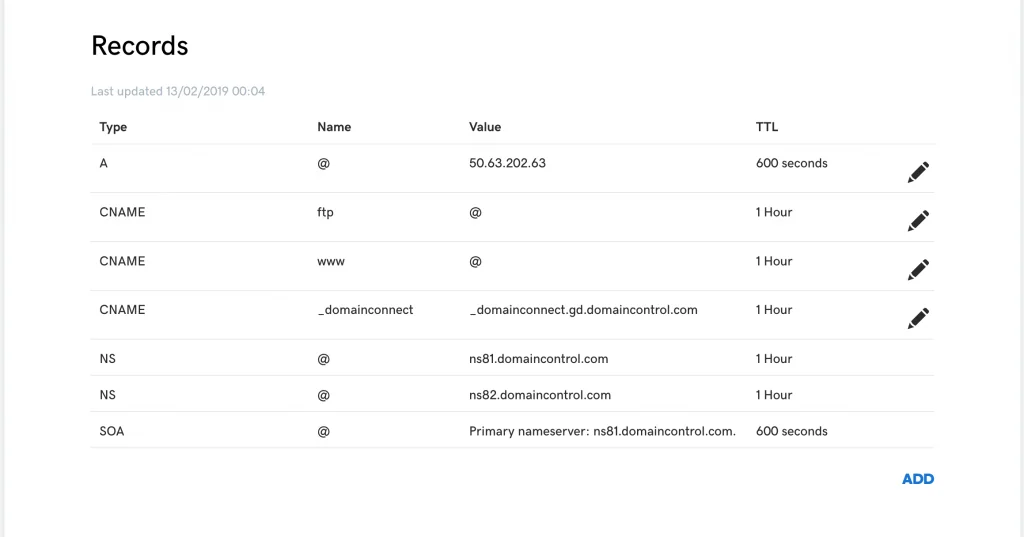Image resolution: width=1024 pixels, height=537 pixels.
Task: Edit the www CNAME record pencil
Action: [918, 270]
